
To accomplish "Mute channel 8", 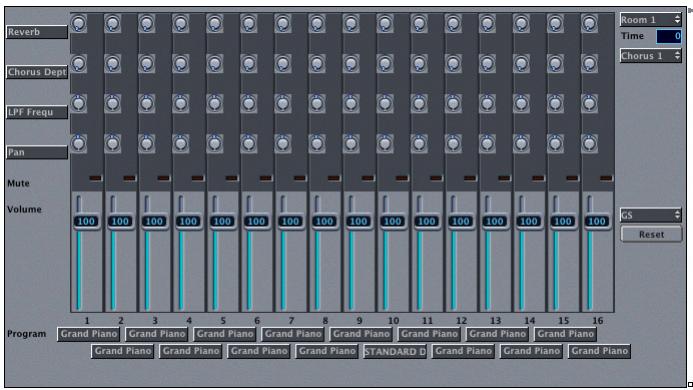I will pyautogui.click(x=334, y=178).
